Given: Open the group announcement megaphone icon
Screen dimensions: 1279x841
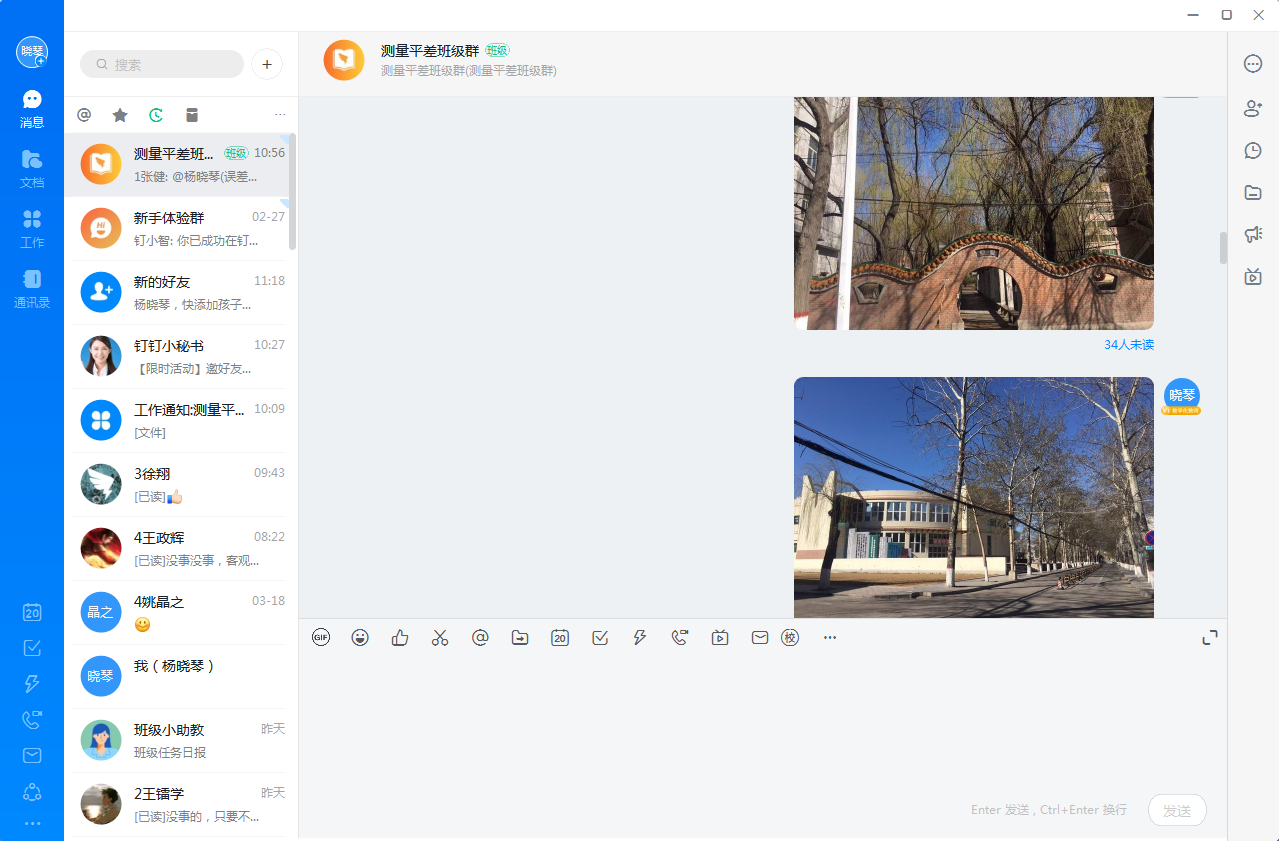Looking at the screenshot, I should (x=1253, y=234).
